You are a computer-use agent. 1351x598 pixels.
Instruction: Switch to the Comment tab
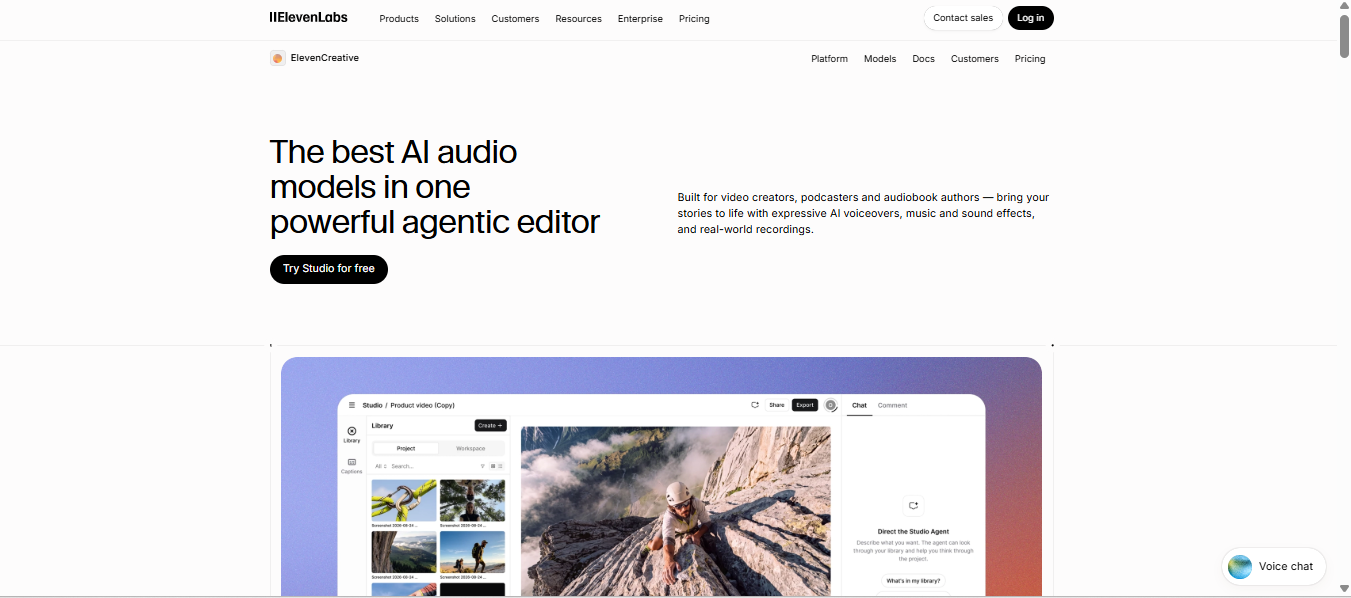click(892, 405)
